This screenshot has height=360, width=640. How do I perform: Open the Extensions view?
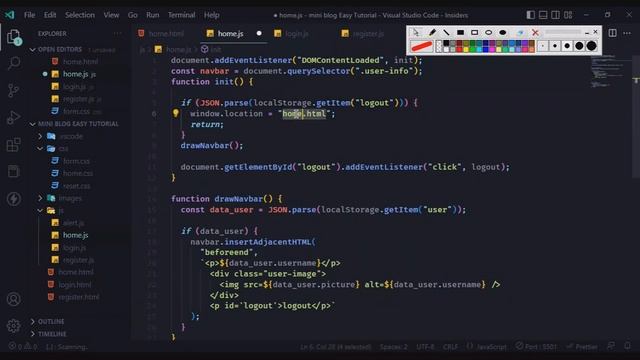pos(13,144)
